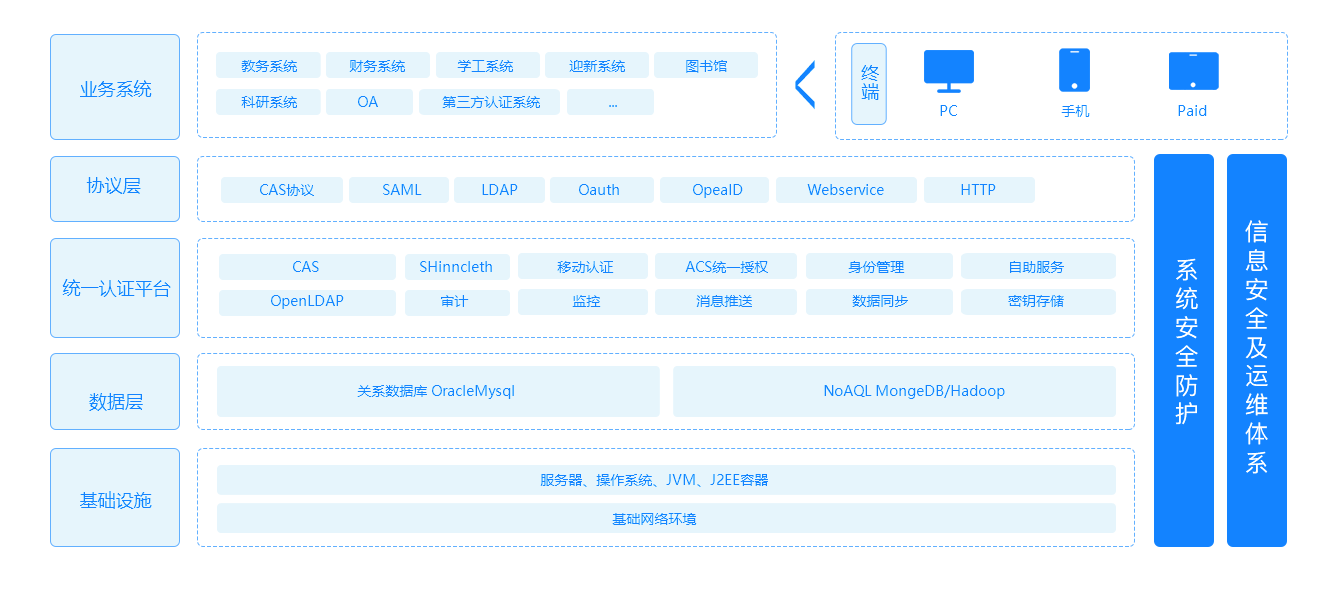Click the 教务系统 item
Screen dimensions: 1334x592
tap(268, 66)
